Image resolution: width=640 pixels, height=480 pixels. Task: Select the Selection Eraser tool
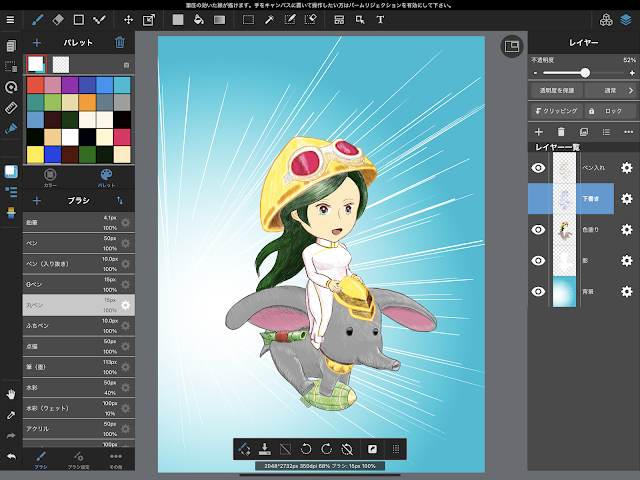(x=311, y=20)
